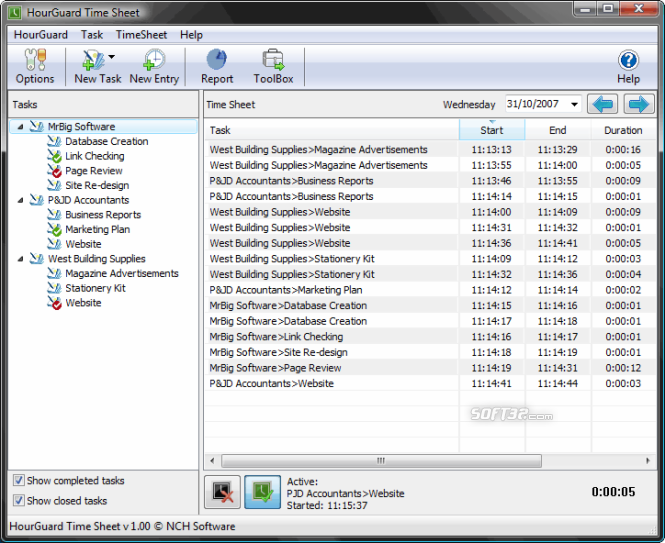Viewport: 665px width, 543px height.
Task: Click the Marketing Plan completed task icon
Action: [x=54, y=230]
